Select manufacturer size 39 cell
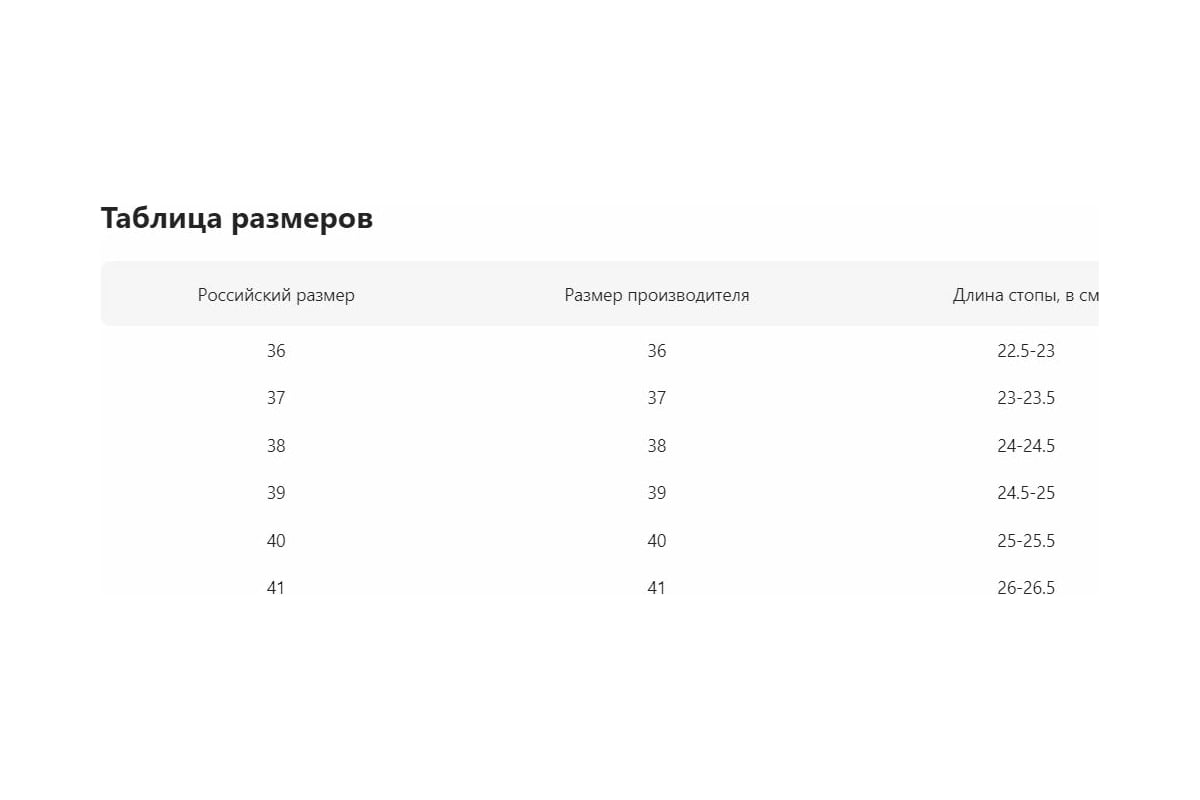The image size is (1200, 800). tap(656, 493)
